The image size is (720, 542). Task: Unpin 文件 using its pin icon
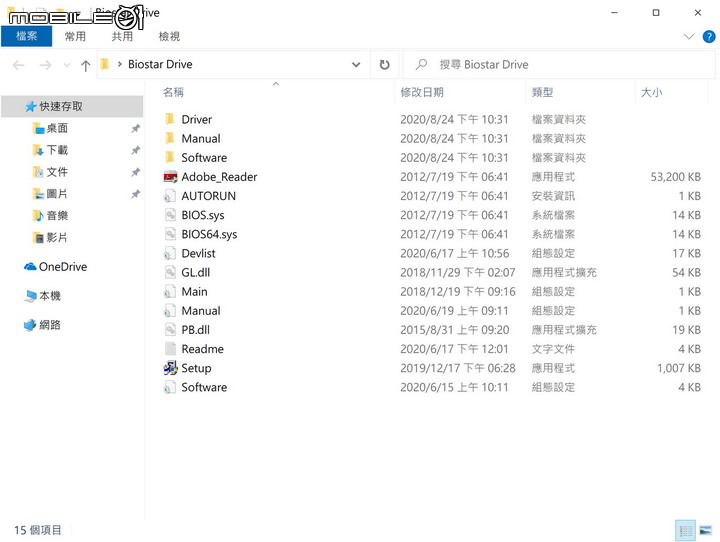point(135,172)
